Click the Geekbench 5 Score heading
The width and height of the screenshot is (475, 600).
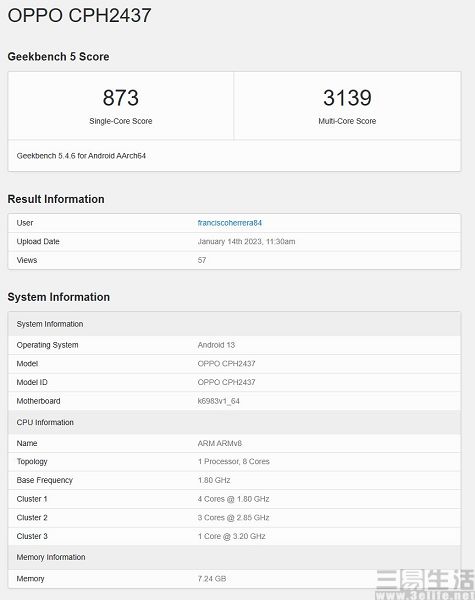58,57
